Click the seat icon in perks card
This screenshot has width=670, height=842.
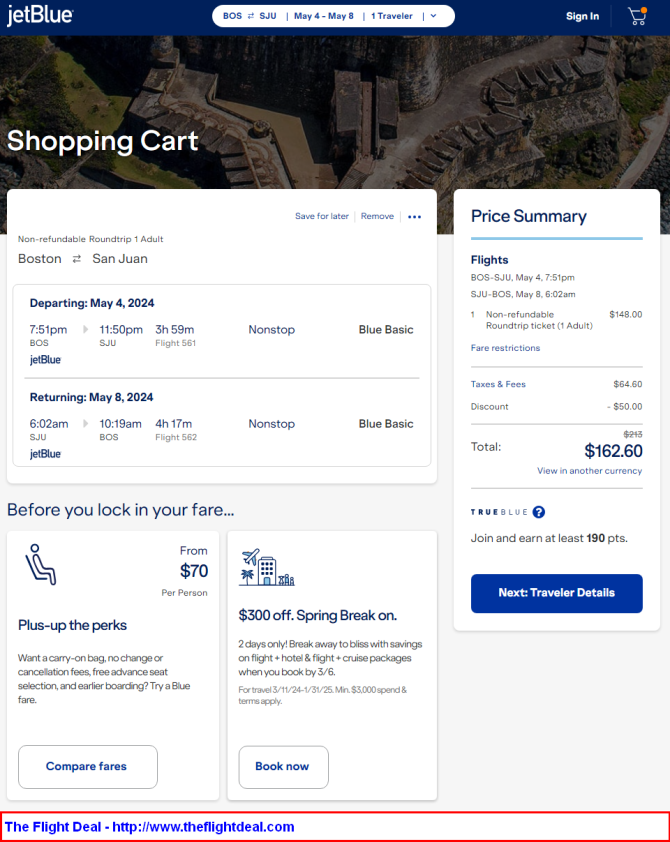coord(40,564)
